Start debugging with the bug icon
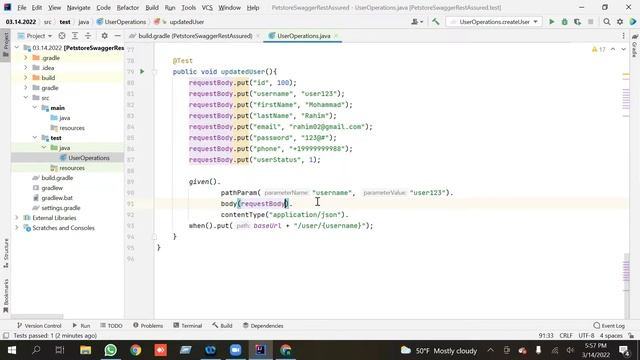 [x=564, y=22]
